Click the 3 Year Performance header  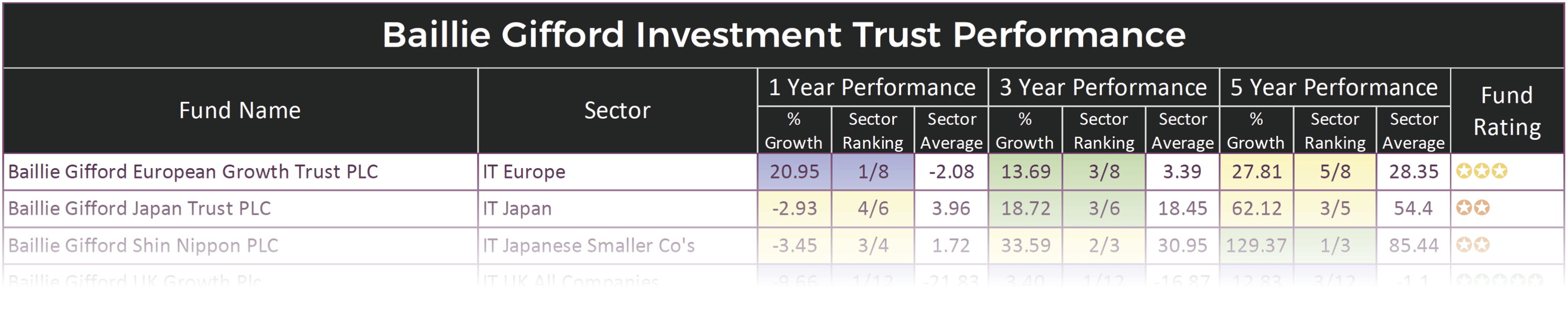(x=1103, y=88)
